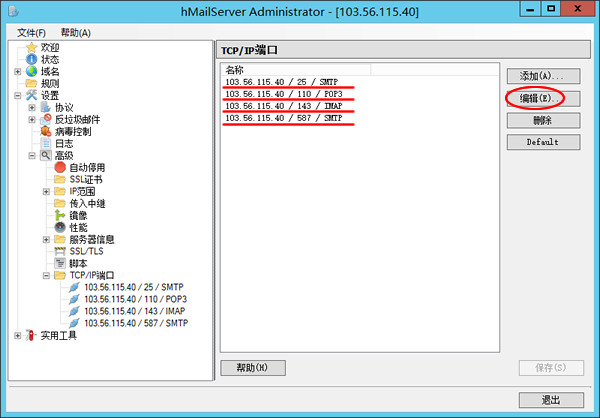Expand the 服务器信息 tree node
This screenshot has width=600, height=418.
coord(46,240)
